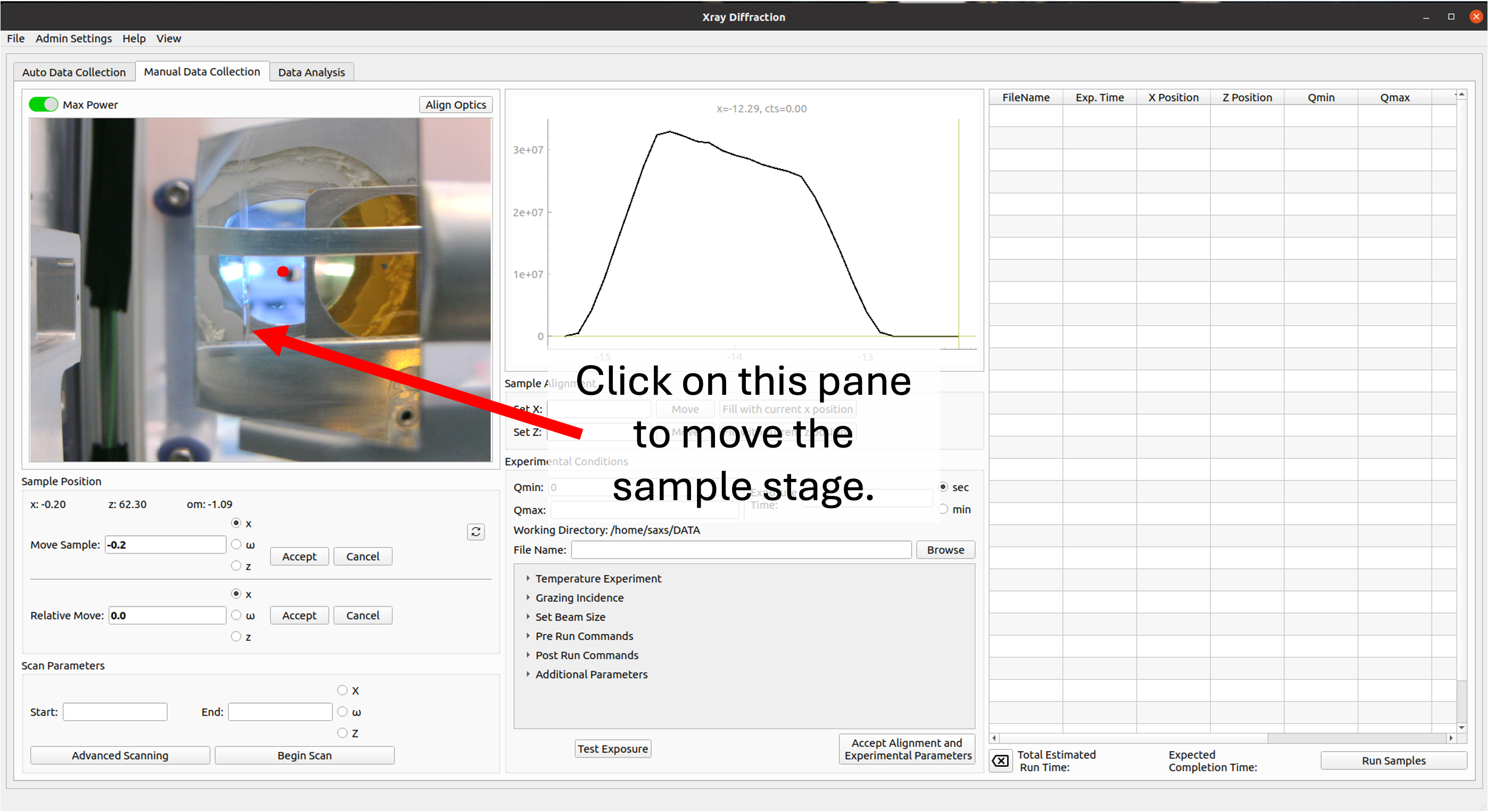Click table scroll-down arrow
The width and height of the screenshot is (1488, 812).
tap(1461, 728)
